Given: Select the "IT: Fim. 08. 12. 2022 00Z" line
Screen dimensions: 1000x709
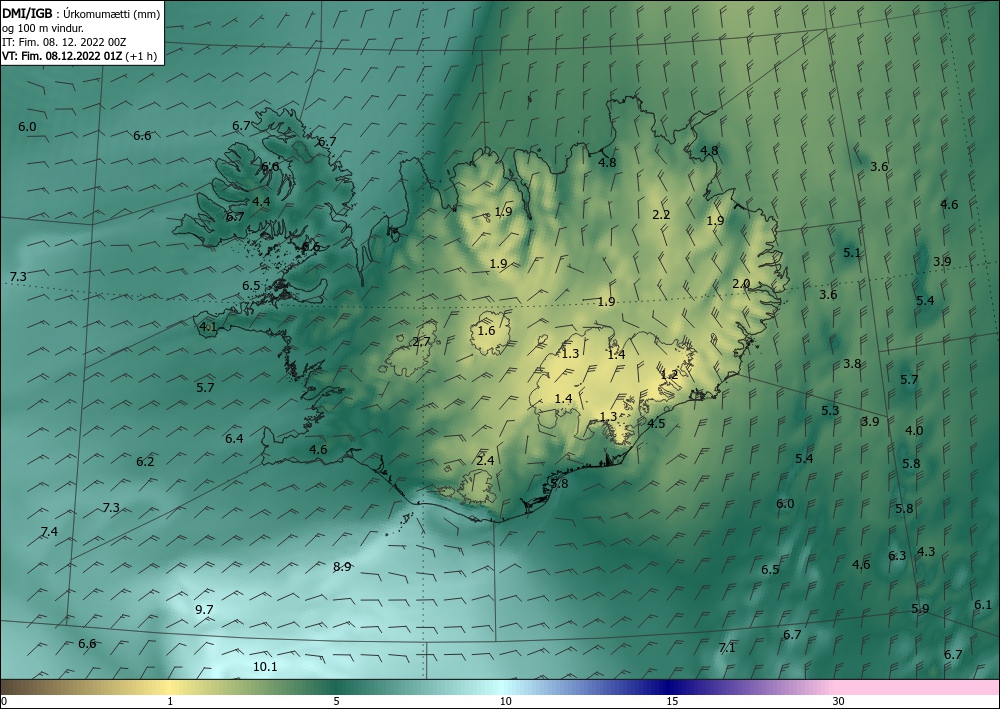Looking at the screenshot, I should pos(64,42).
